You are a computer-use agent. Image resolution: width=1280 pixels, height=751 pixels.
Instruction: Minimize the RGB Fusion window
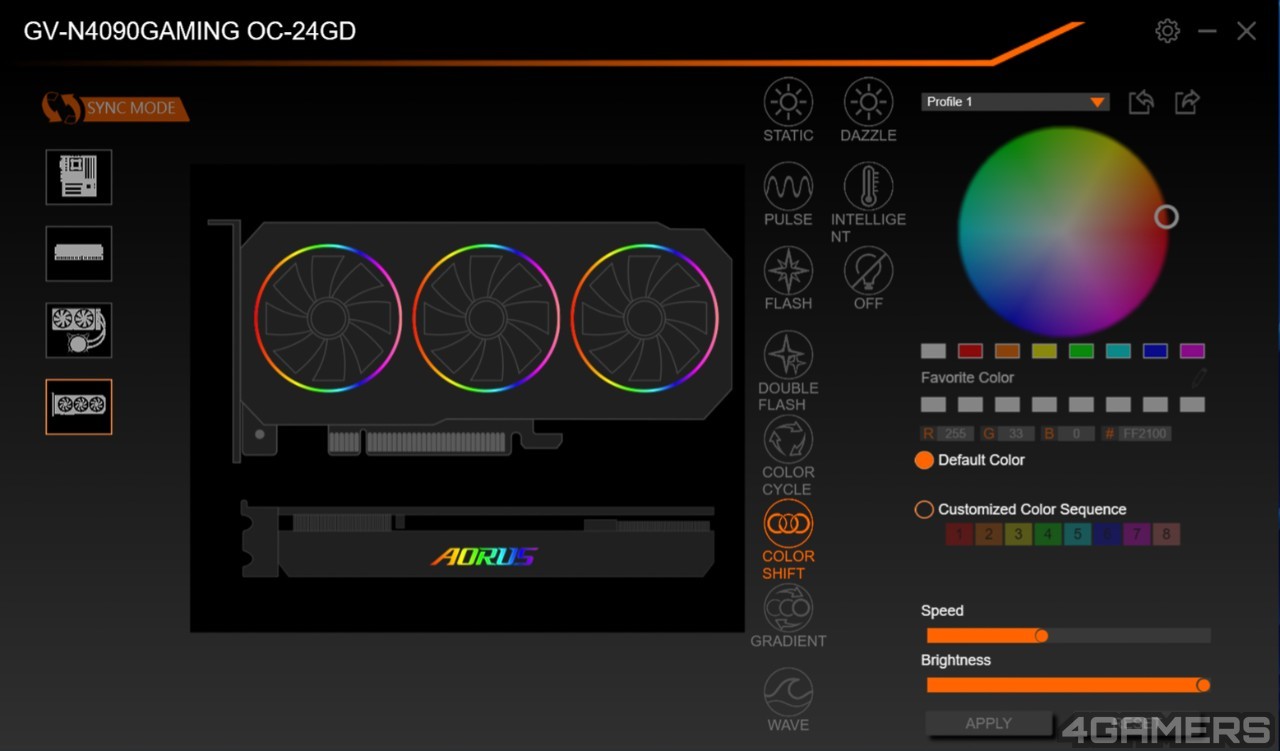click(1207, 31)
